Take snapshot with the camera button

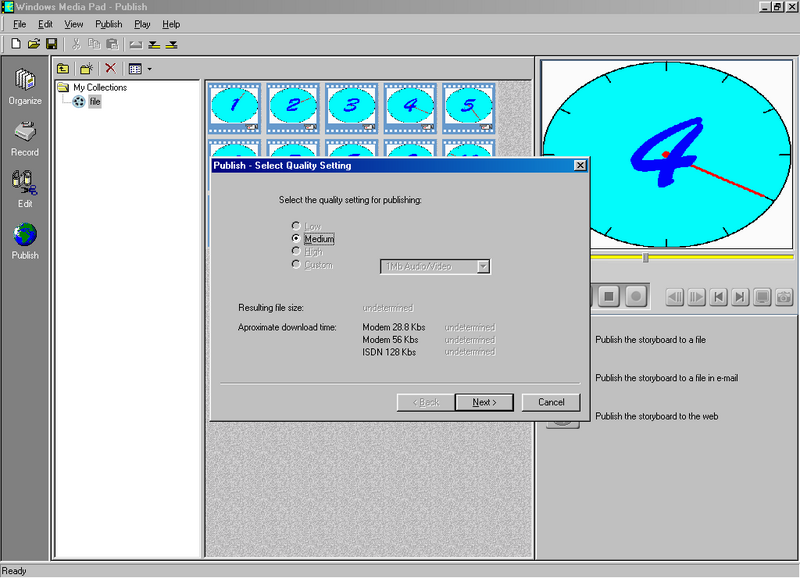tap(784, 297)
